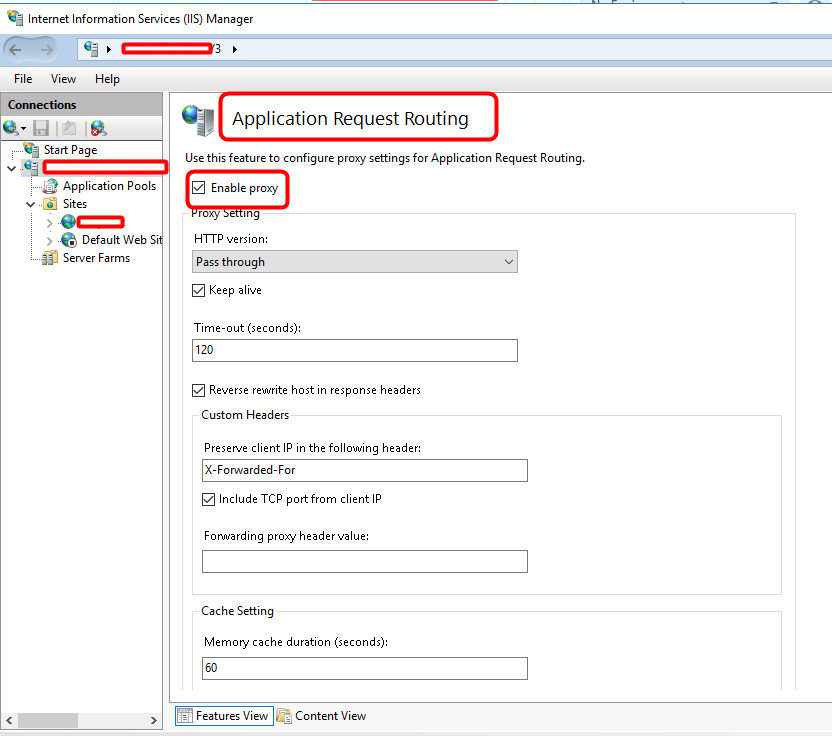Collapse the Sites tree node
Viewport: 832px width, 736px height.
pos(30,204)
